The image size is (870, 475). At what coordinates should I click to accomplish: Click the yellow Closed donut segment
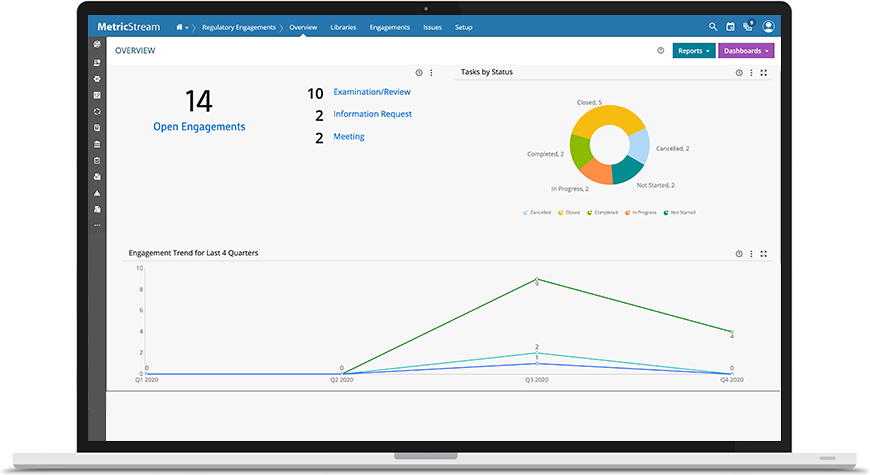tap(608, 115)
